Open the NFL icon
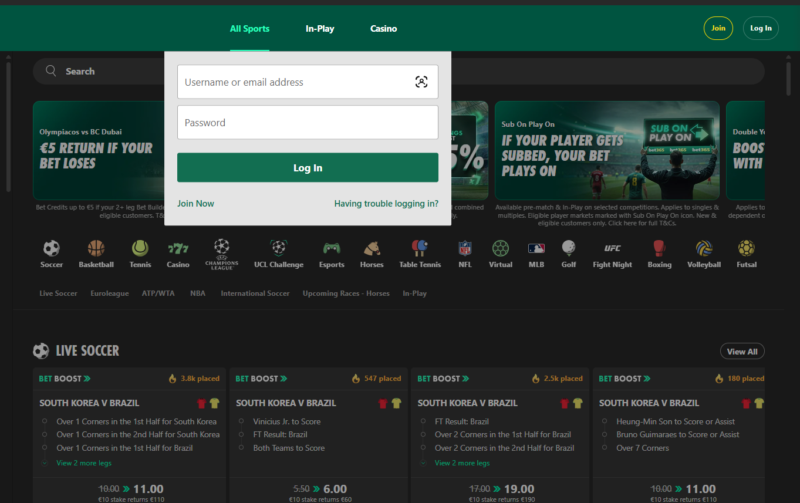Screen dimensions: 800x503 (x=465, y=248)
